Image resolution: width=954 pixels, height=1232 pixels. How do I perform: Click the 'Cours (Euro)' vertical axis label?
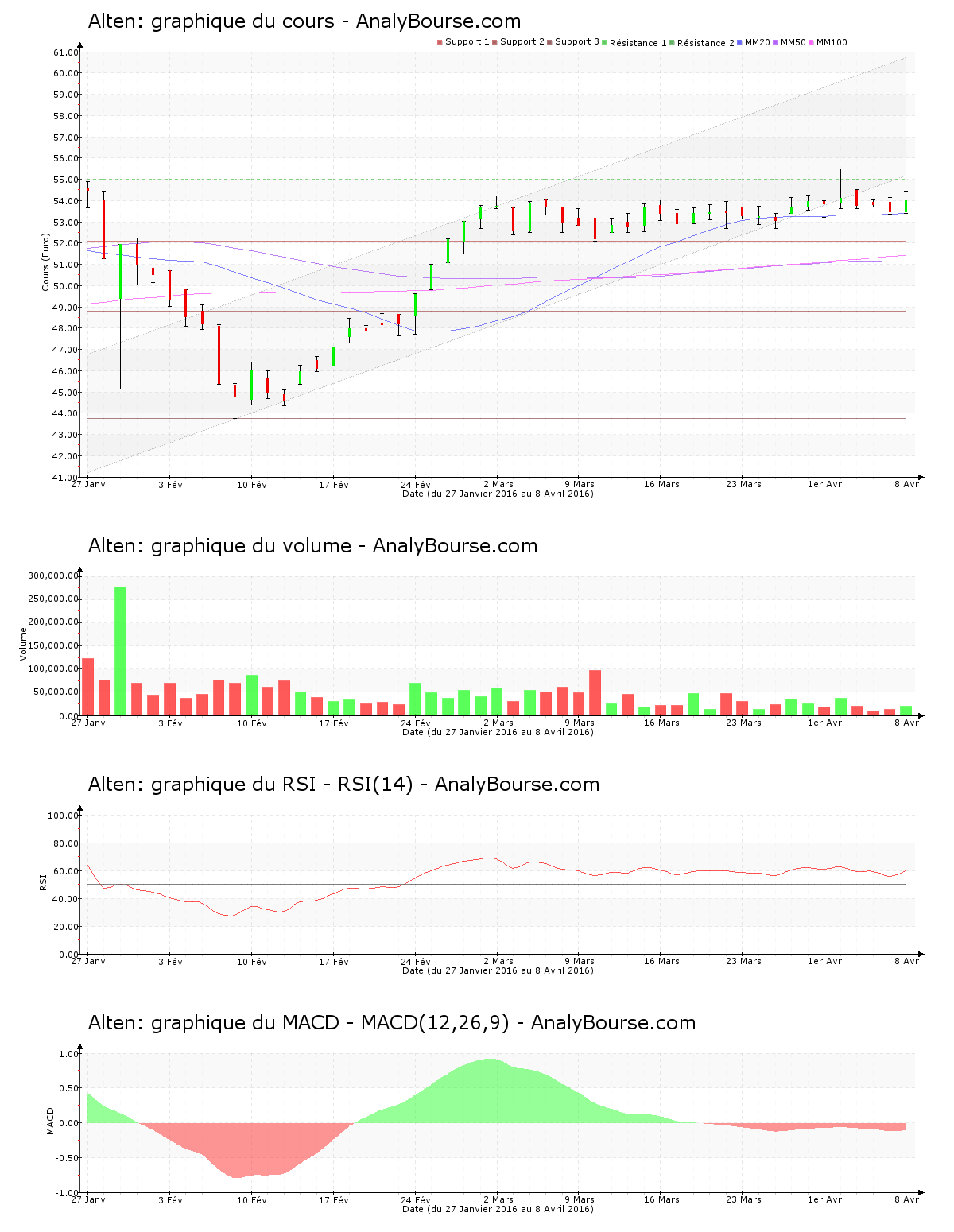[x=46, y=262]
